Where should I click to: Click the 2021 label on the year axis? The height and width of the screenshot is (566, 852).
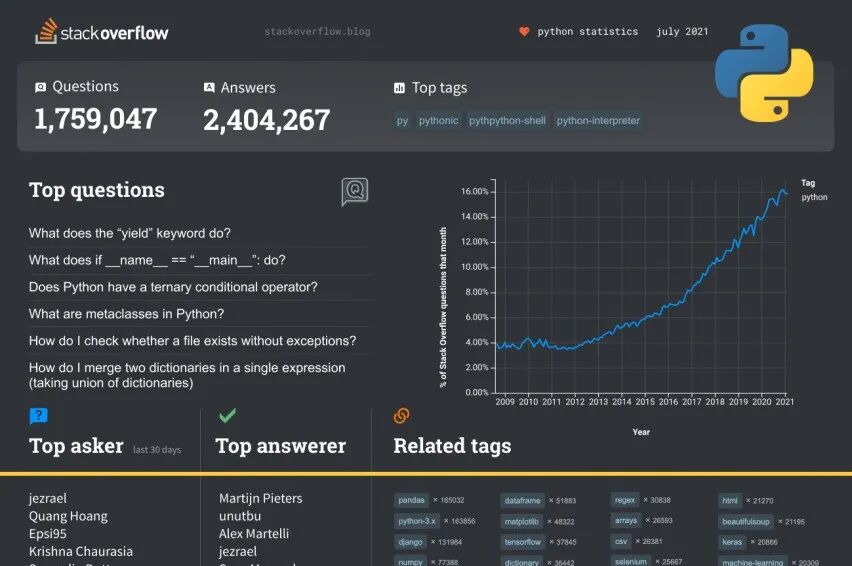click(x=785, y=402)
